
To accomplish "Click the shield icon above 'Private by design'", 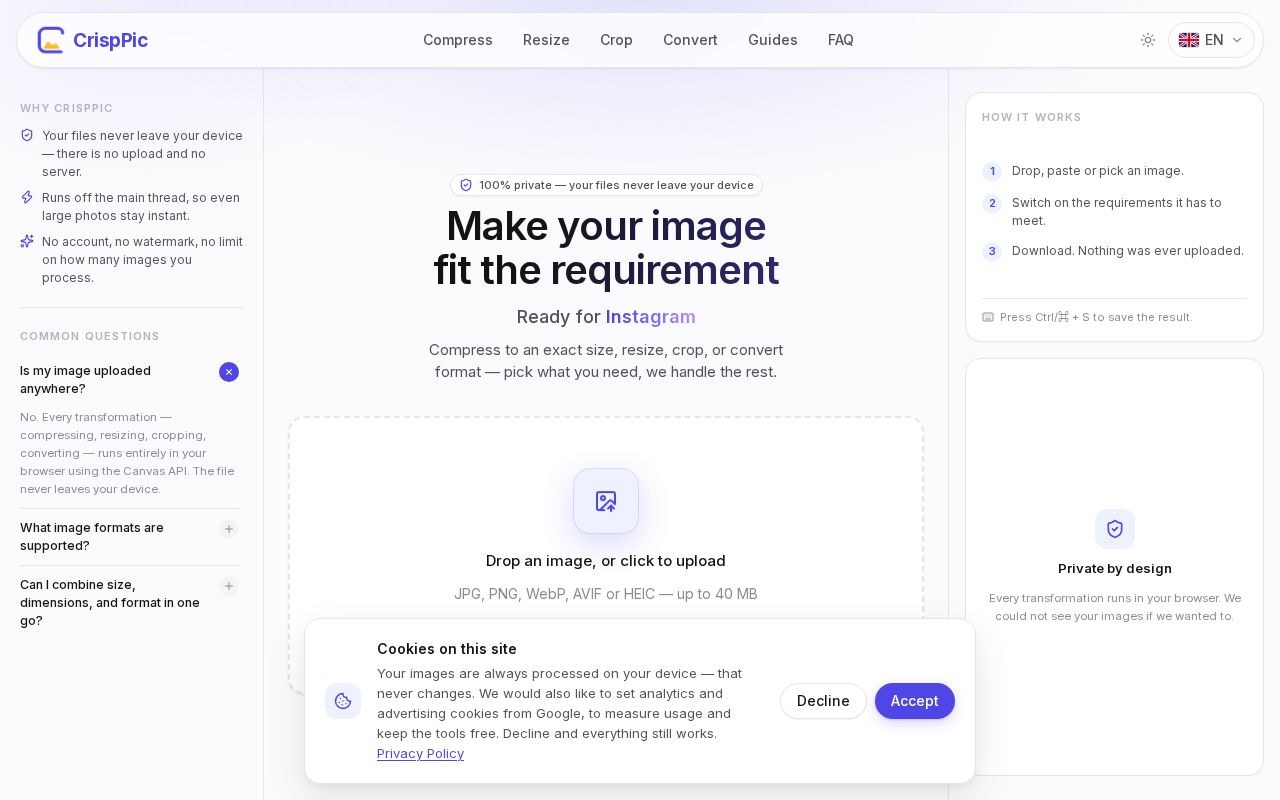I will tap(1115, 529).
